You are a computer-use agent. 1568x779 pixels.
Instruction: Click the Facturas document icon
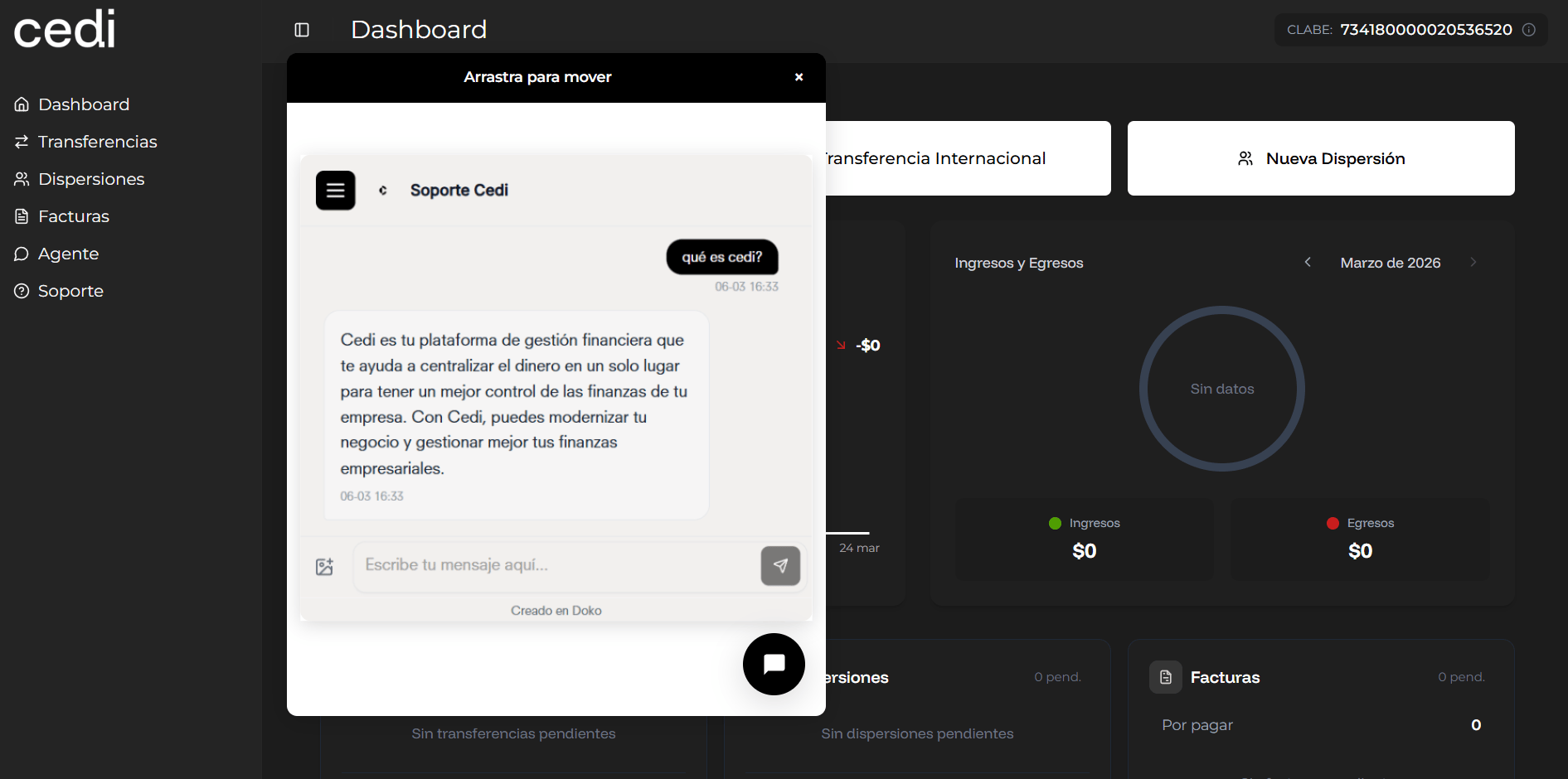pyautogui.click(x=1166, y=677)
